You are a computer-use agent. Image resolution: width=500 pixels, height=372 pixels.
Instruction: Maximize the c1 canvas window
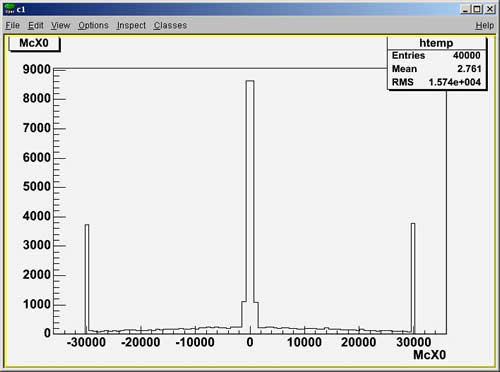click(477, 9)
